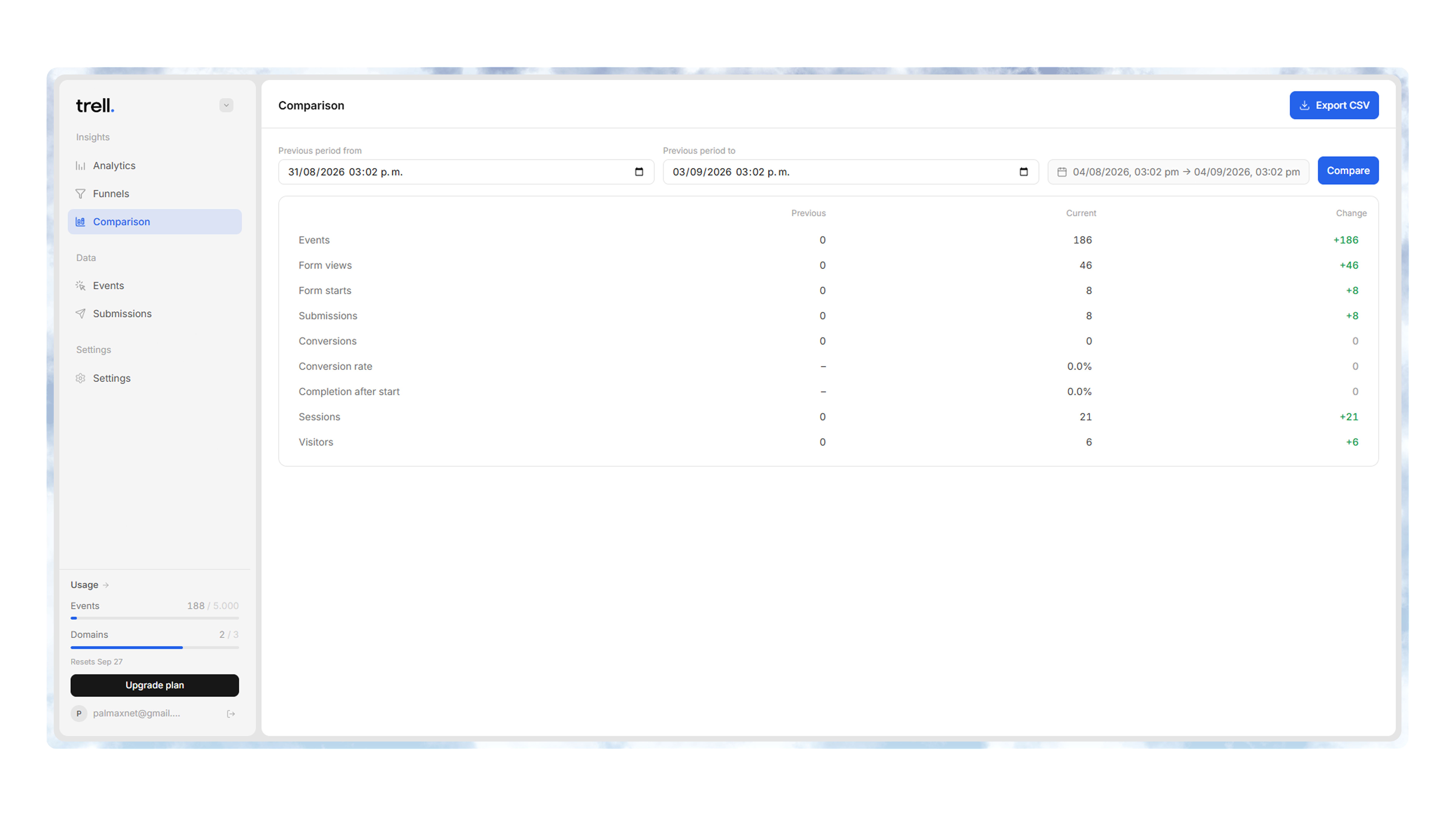1456x816 pixels.
Task: Click the current value 186
Action: [1082, 240]
